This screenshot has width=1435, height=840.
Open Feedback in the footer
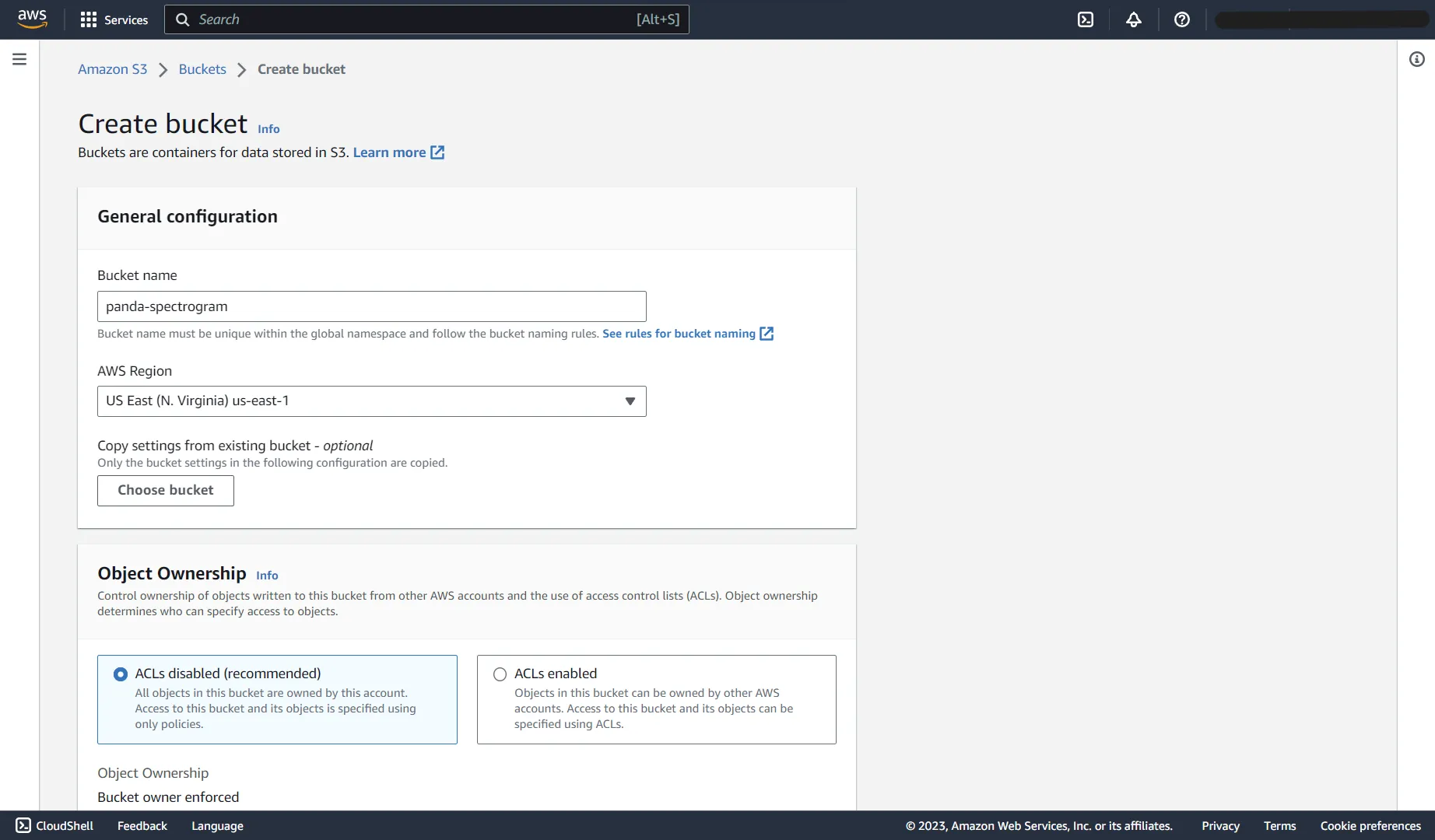click(142, 825)
